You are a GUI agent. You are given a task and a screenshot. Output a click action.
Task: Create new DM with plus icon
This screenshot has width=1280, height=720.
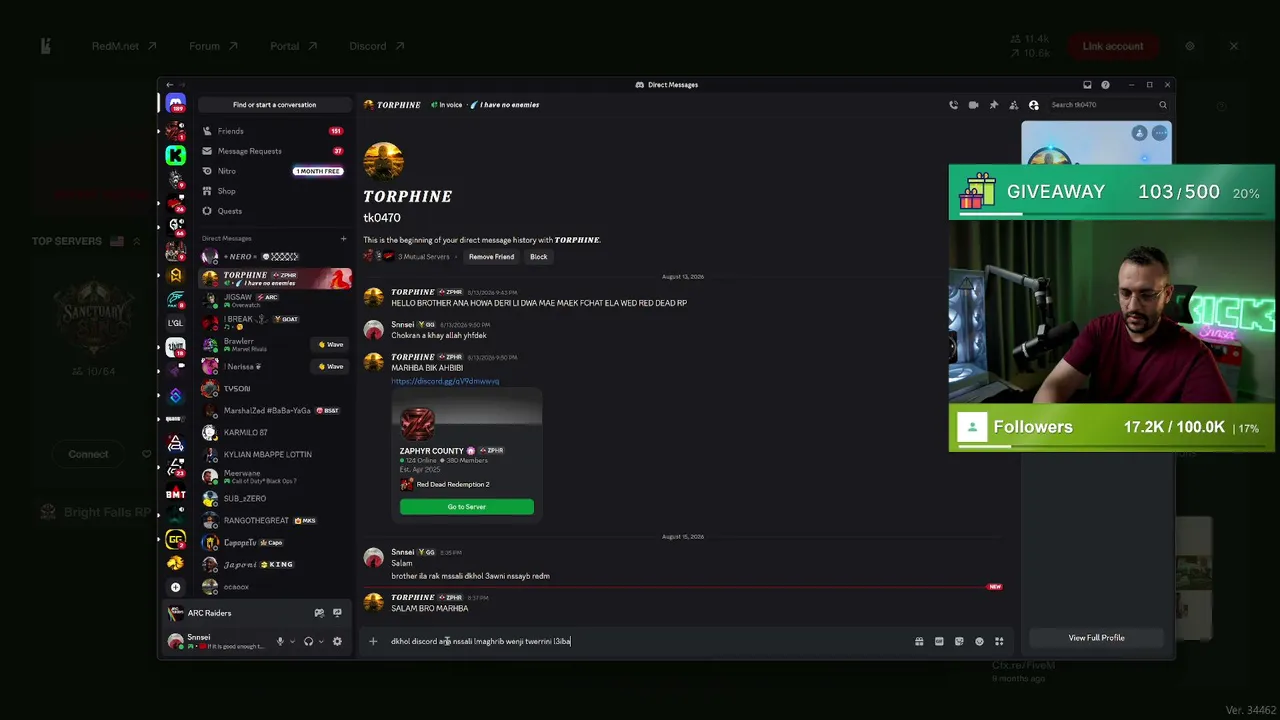[343, 238]
